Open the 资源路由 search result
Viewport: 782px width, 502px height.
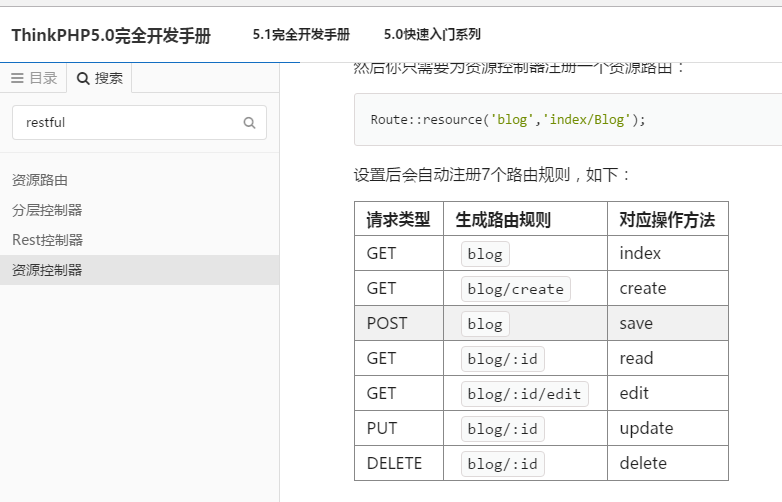point(40,180)
